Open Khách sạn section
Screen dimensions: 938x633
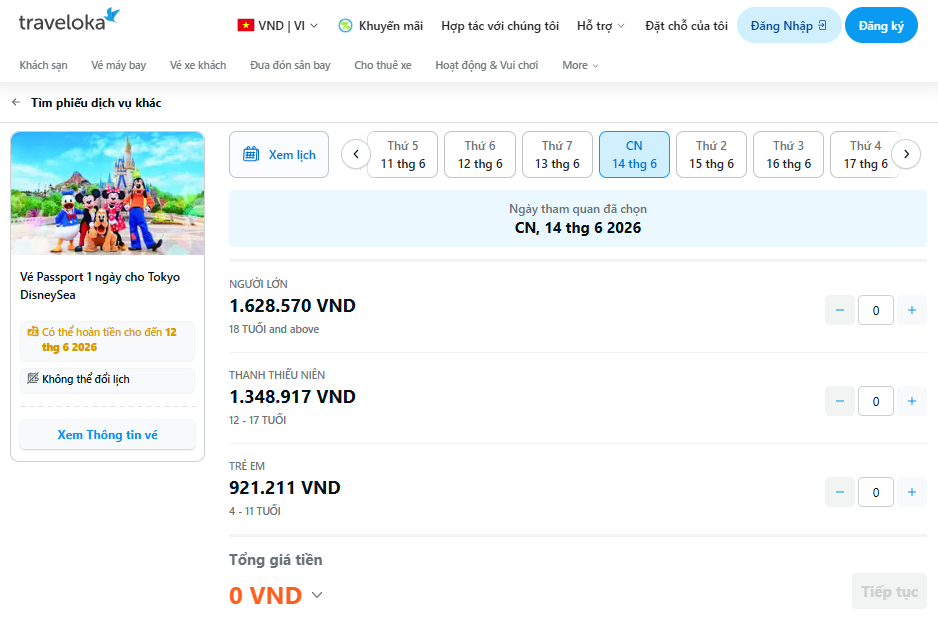click(43, 65)
